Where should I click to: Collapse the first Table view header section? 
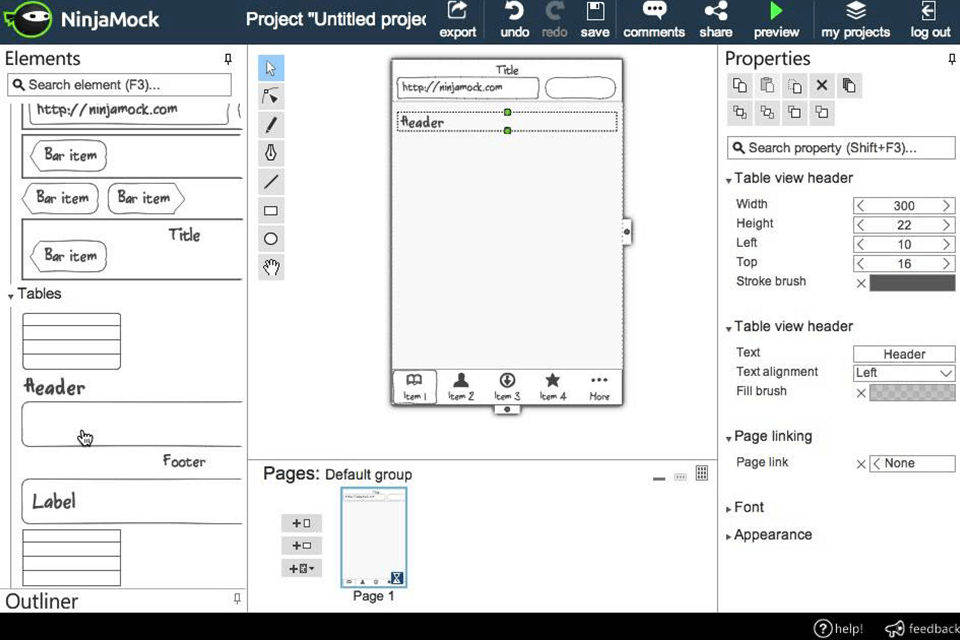(729, 181)
